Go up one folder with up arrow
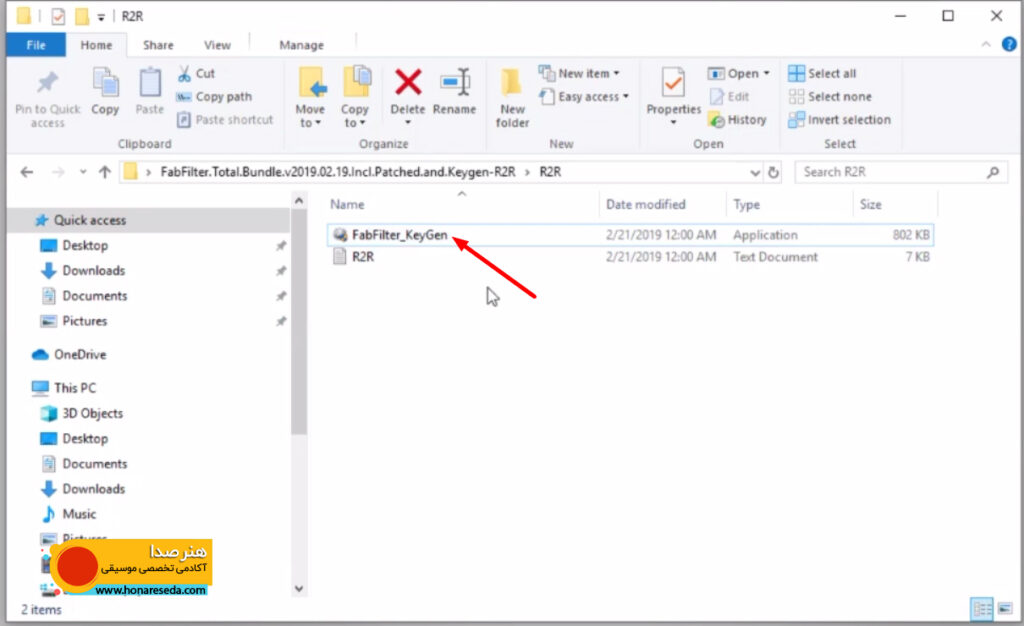This screenshot has height=626, width=1024. (x=104, y=172)
